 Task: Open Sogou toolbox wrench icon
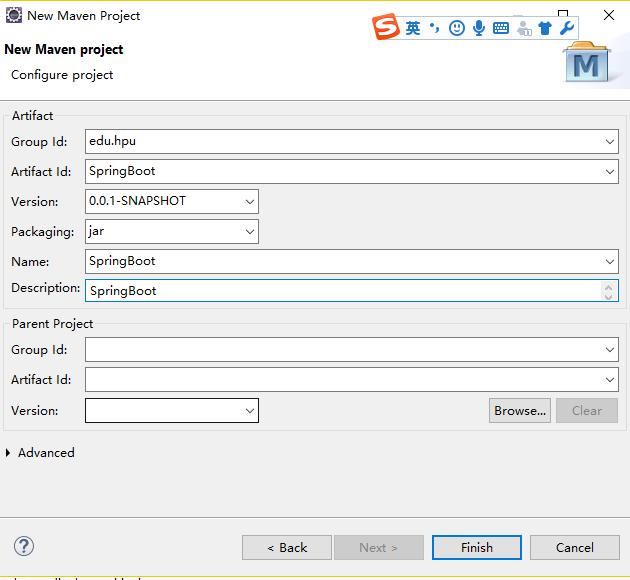pyautogui.click(x=567, y=28)
